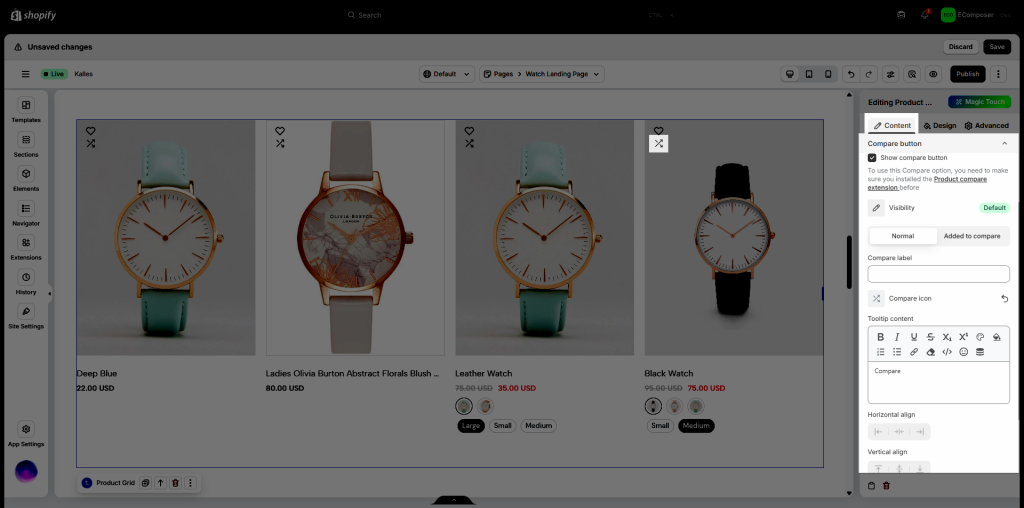Image resolution: width=1024 pixels, height=508 pixels.
Task: Click the Compare label input field
Action: point(938,274)
